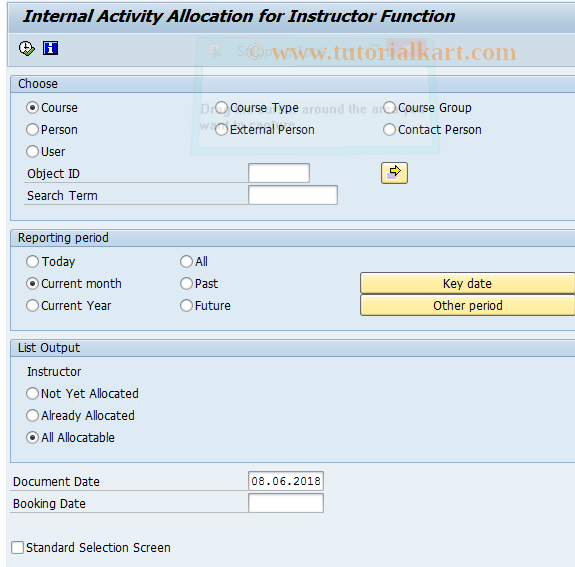Click the Choose section header
Screen dimensions: 575x567
[x=38, y=84]
